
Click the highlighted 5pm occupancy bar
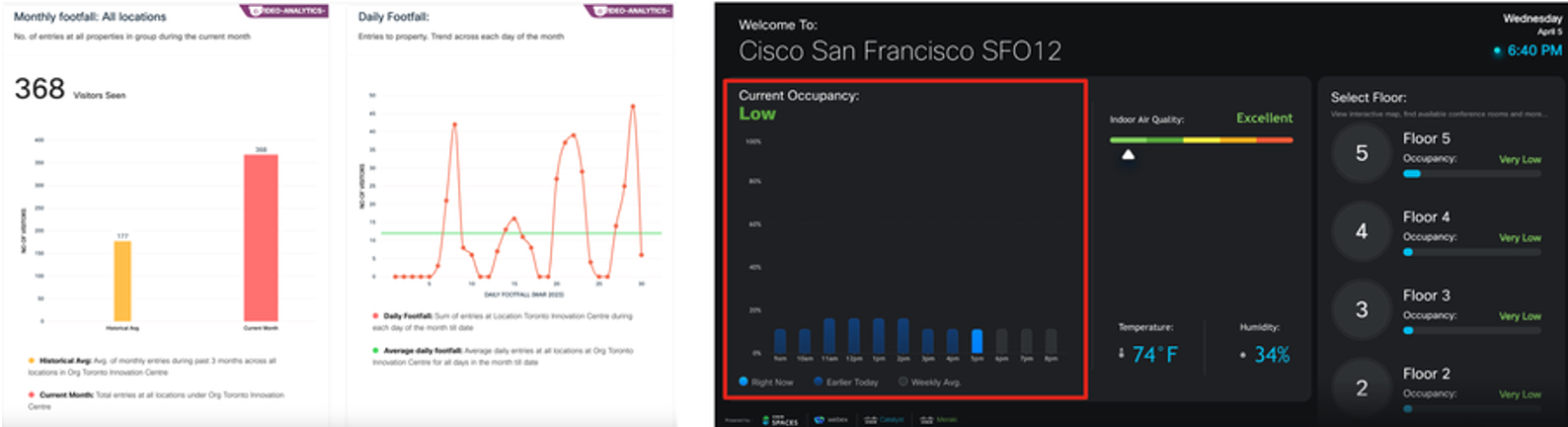pyautogui.click(x=977, y=341)
